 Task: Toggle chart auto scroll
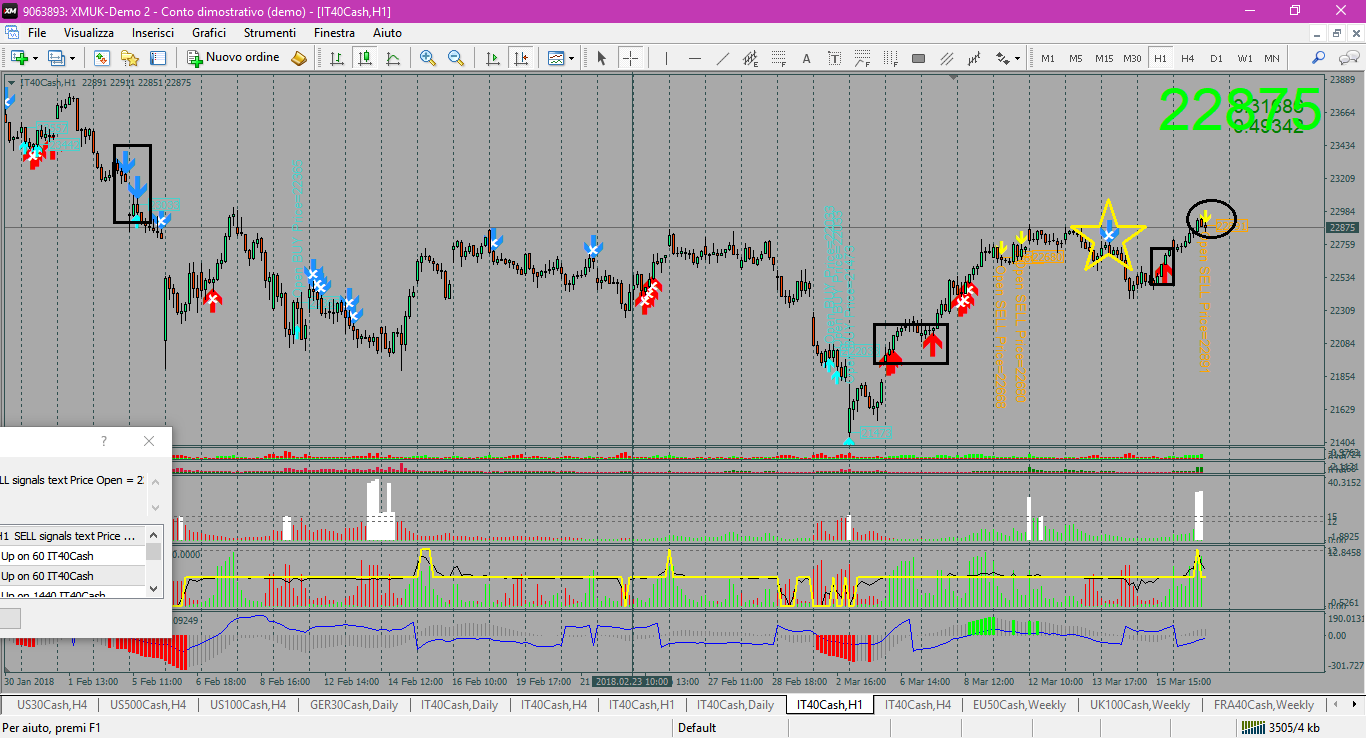point(492,58)
